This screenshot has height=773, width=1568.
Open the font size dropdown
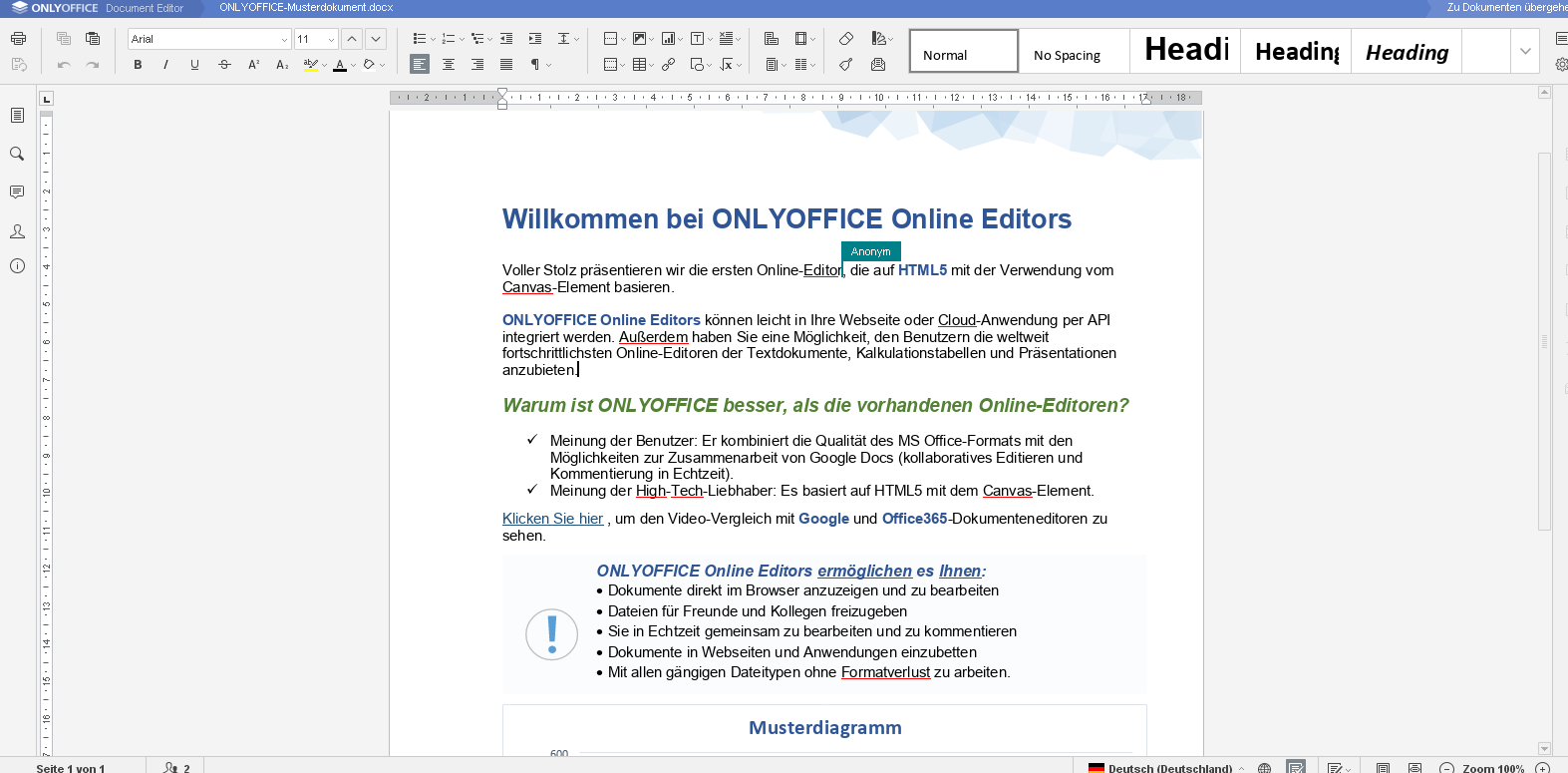[x=331, y=39]
